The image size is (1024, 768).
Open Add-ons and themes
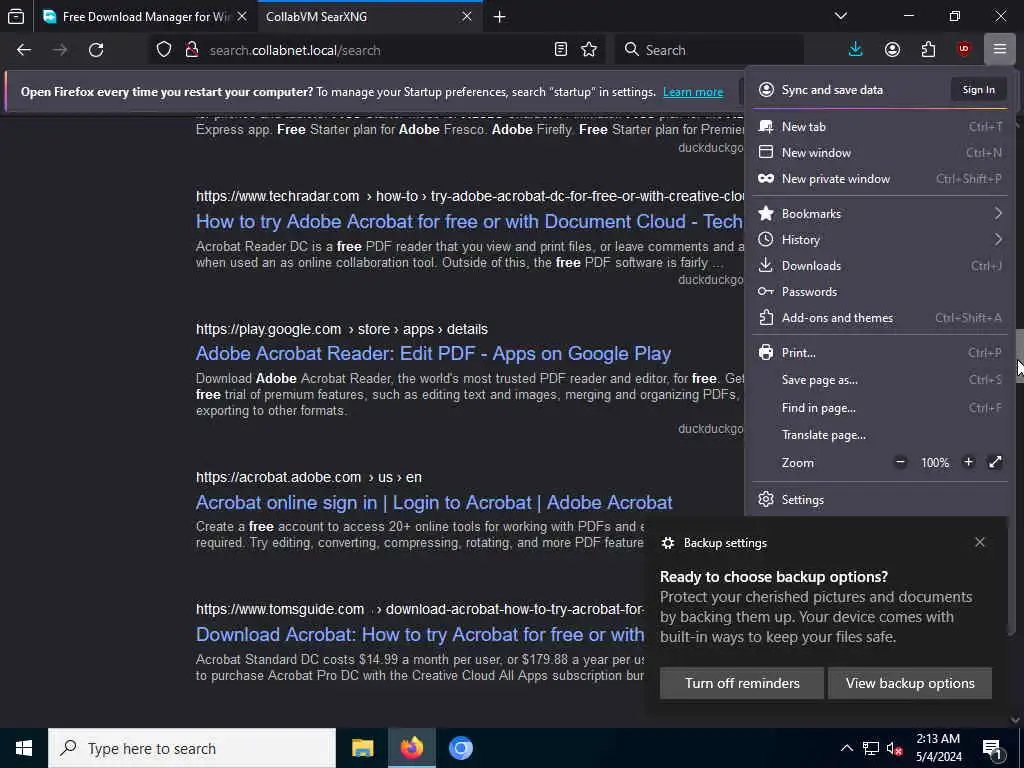pyautogui.click(x=880, y=318)
